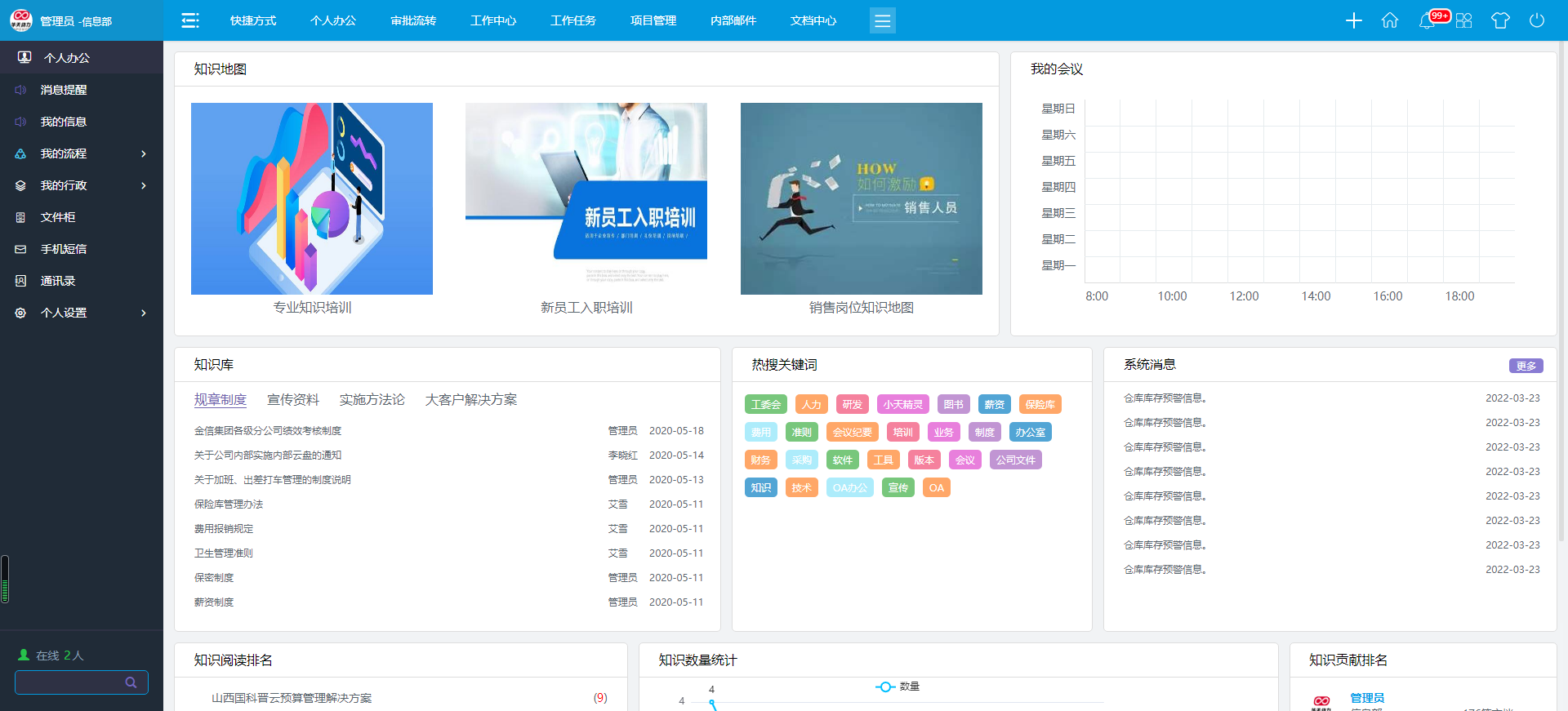
Task: Open the home page icon
Action: coord(1389,20)
